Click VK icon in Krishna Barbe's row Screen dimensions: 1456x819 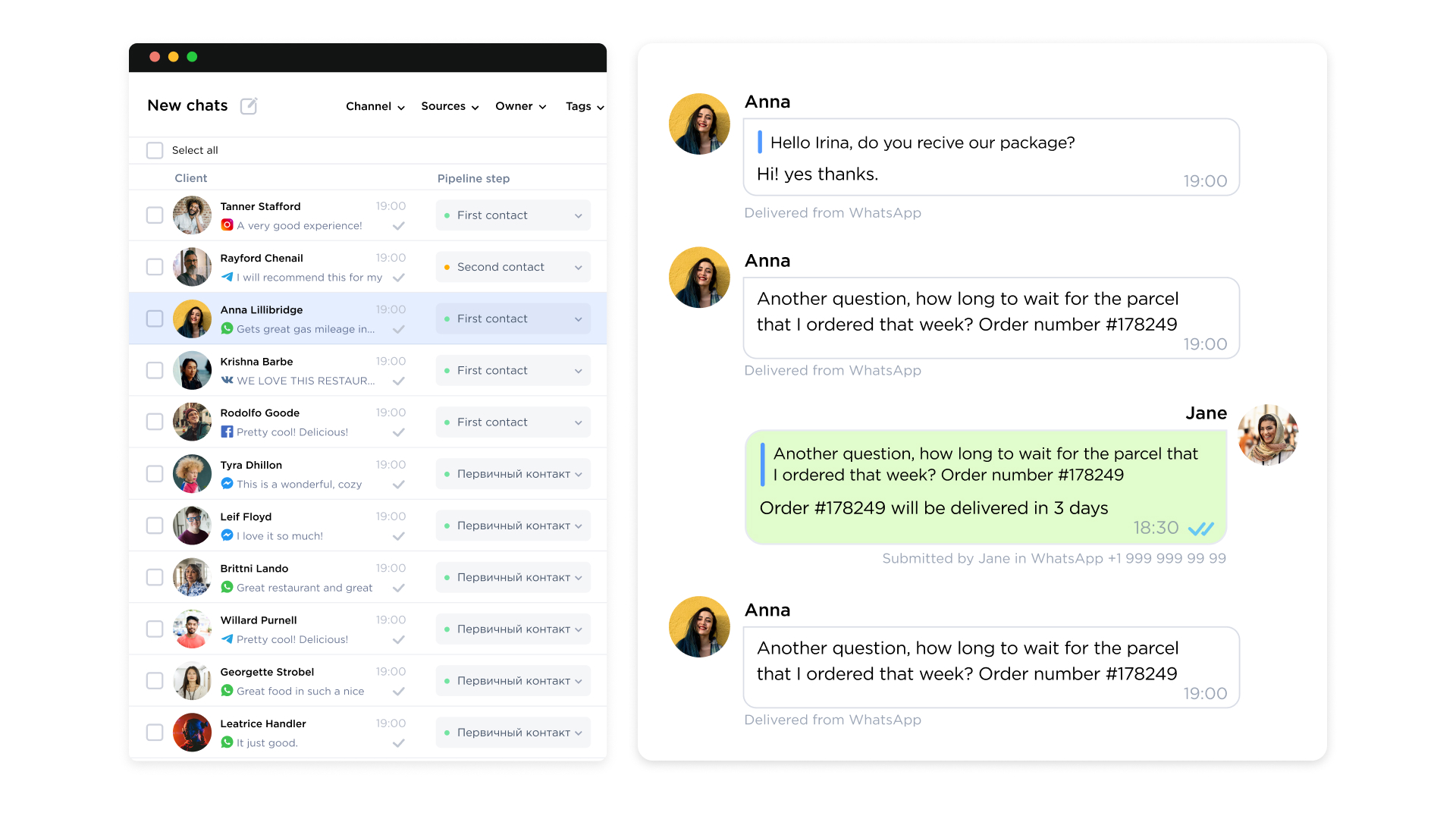tap(227, 380)
